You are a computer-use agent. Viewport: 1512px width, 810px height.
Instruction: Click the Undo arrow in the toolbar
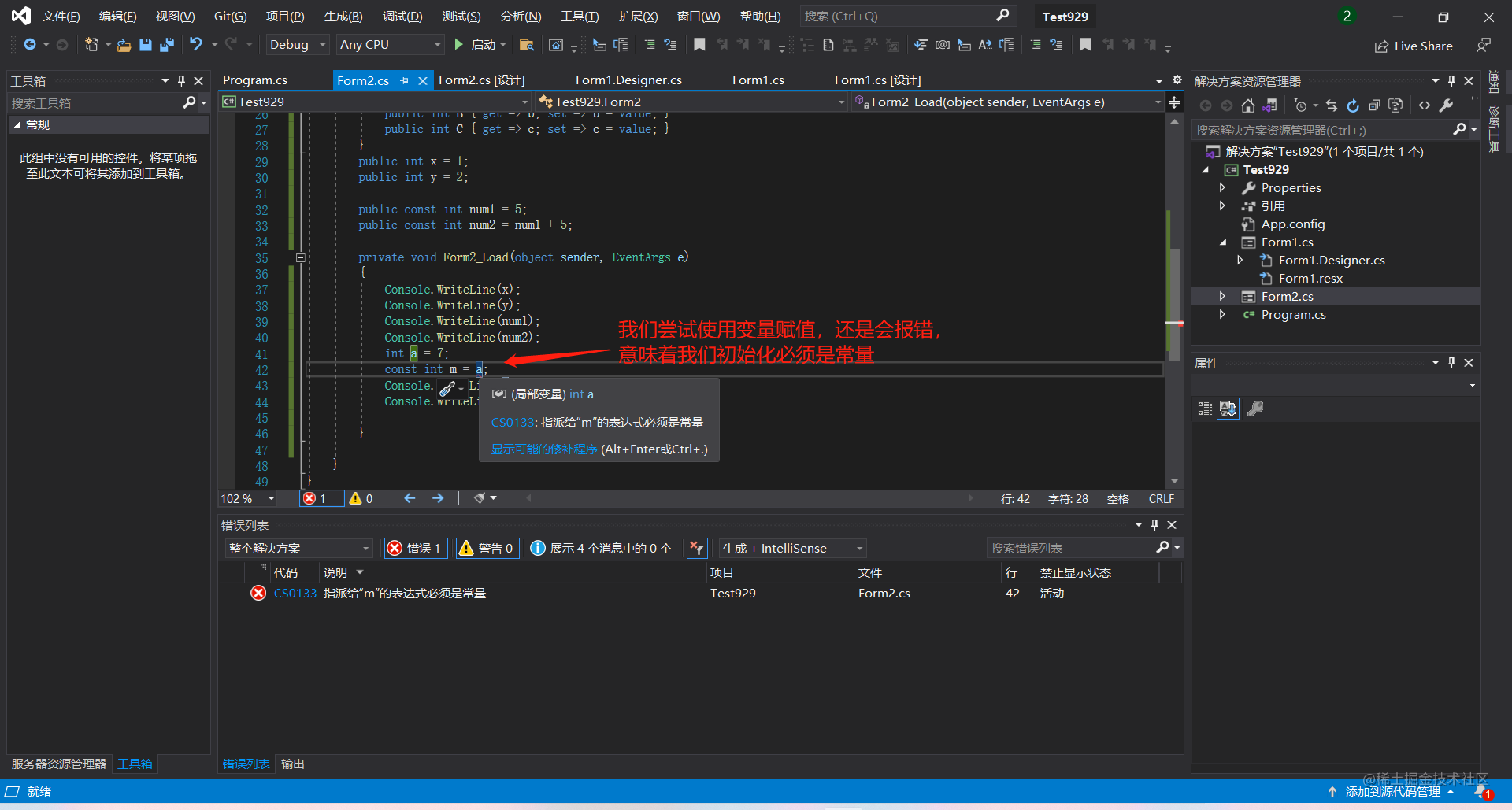(197, 45)
